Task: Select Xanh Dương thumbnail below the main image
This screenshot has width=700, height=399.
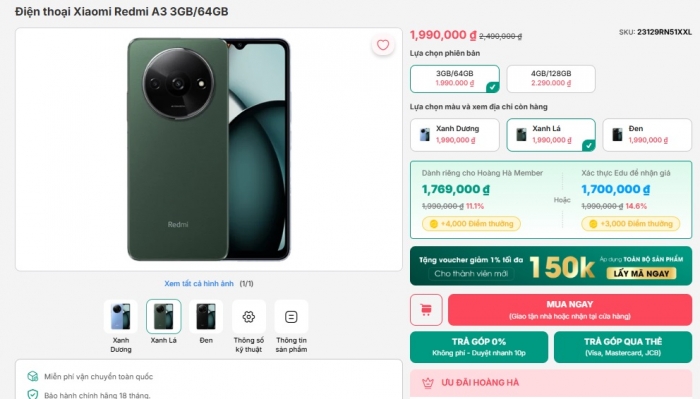Action: 121,316
